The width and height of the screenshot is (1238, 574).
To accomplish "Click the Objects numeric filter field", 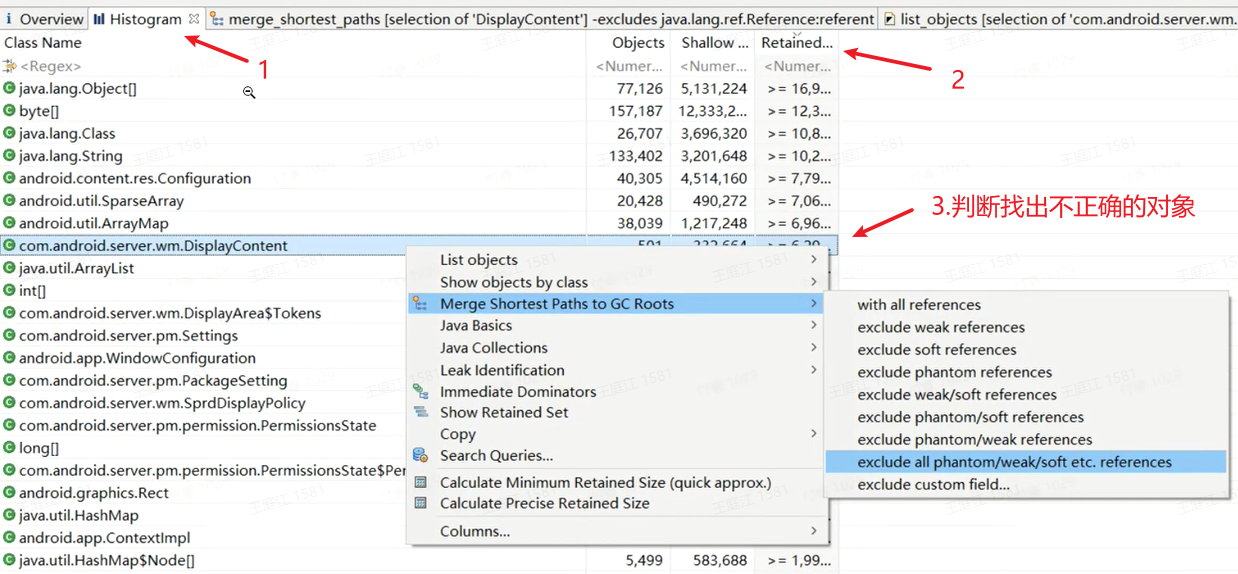I will click(628, 66).
